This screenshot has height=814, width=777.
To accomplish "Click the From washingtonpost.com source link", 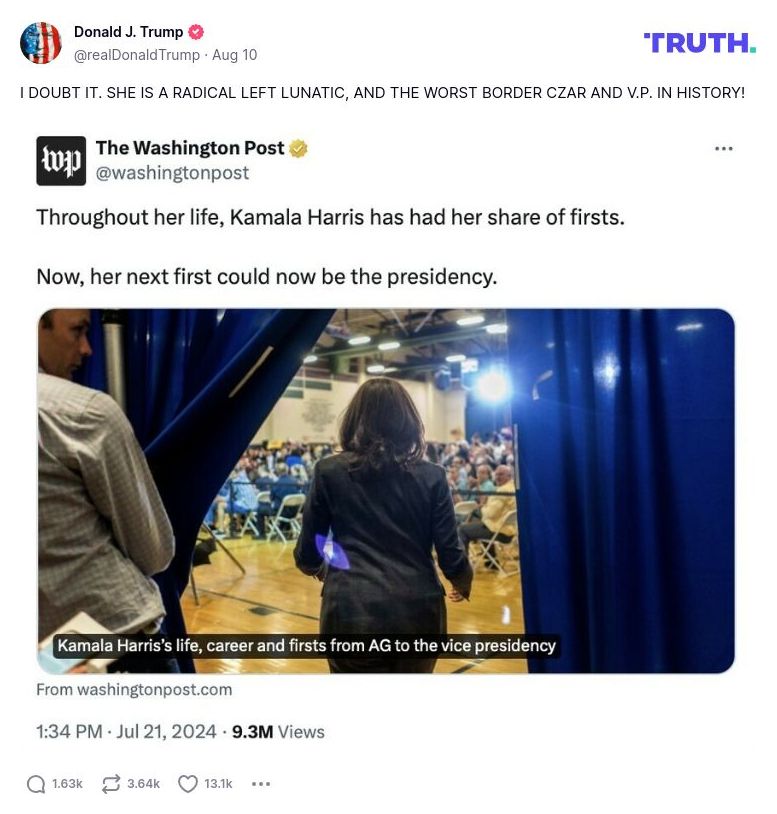I will click(x=134, y=689).
